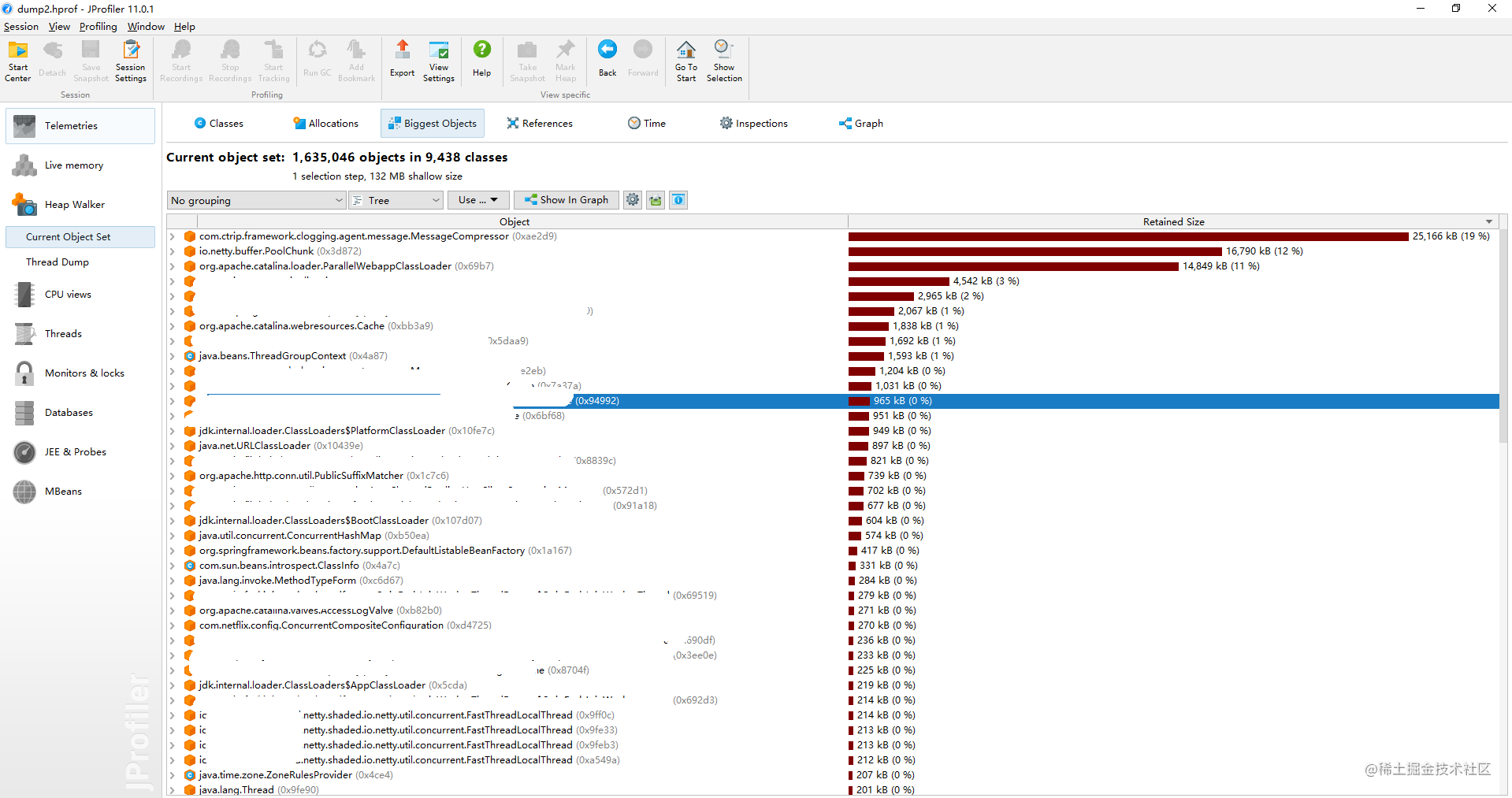The width and height of the screenshot is (1512, 798).
Task: Switch to the Classes tab
Action: [218, 123]
